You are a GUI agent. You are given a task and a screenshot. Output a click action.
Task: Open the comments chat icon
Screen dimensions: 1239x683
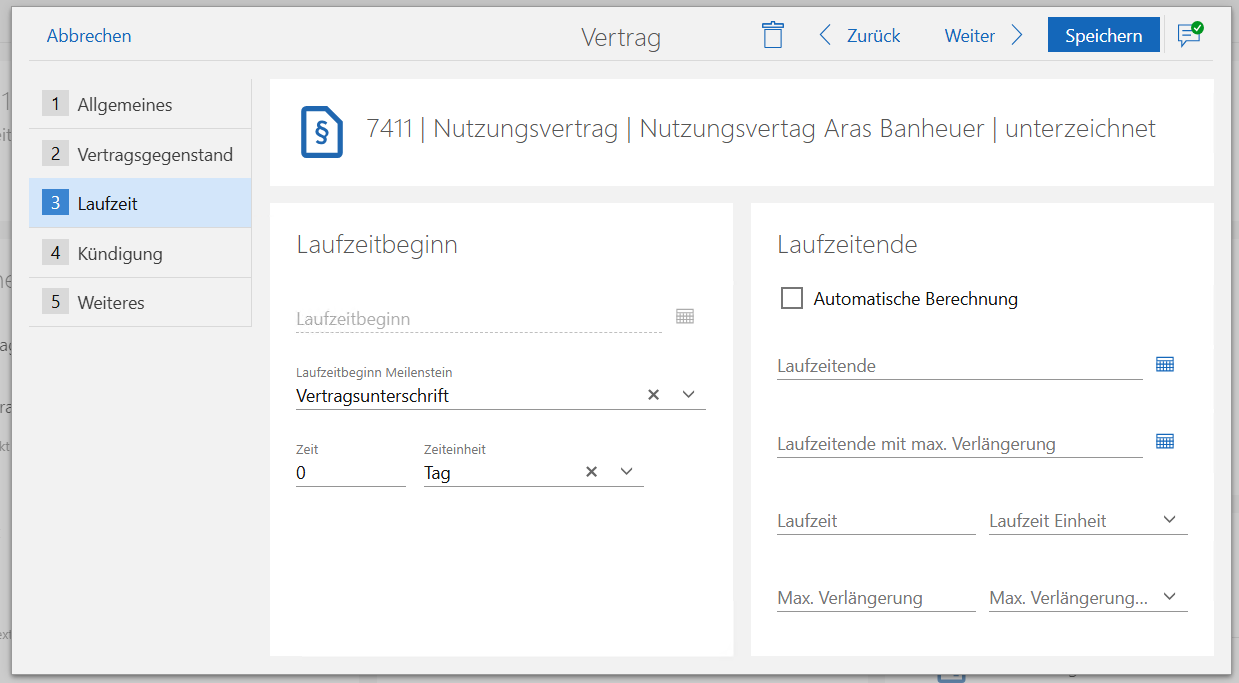[x=1189, y=35]
